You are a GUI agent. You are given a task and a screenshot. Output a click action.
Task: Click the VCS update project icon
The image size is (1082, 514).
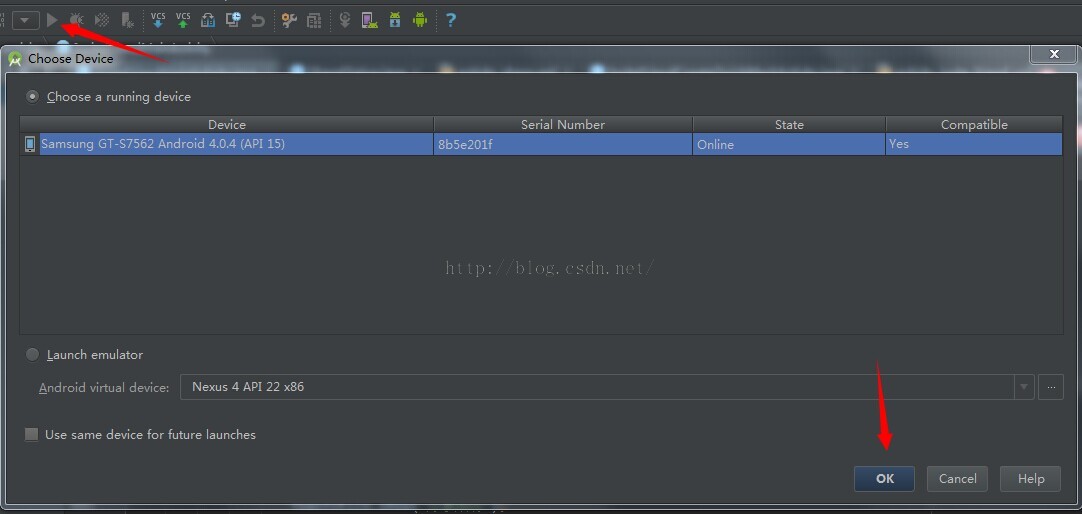pyautogui.click(x=158, y=20)
